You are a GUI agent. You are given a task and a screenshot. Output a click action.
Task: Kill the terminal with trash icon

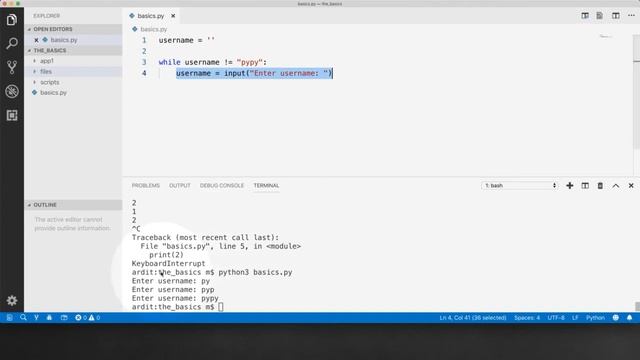point(600,186)
